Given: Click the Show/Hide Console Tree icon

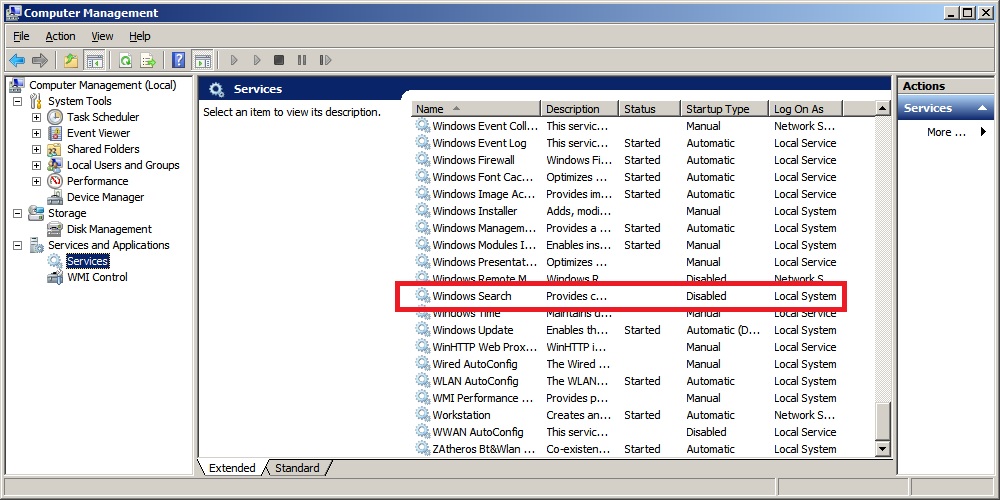Looking at the screenshot, I should click(x=95, y=60).
